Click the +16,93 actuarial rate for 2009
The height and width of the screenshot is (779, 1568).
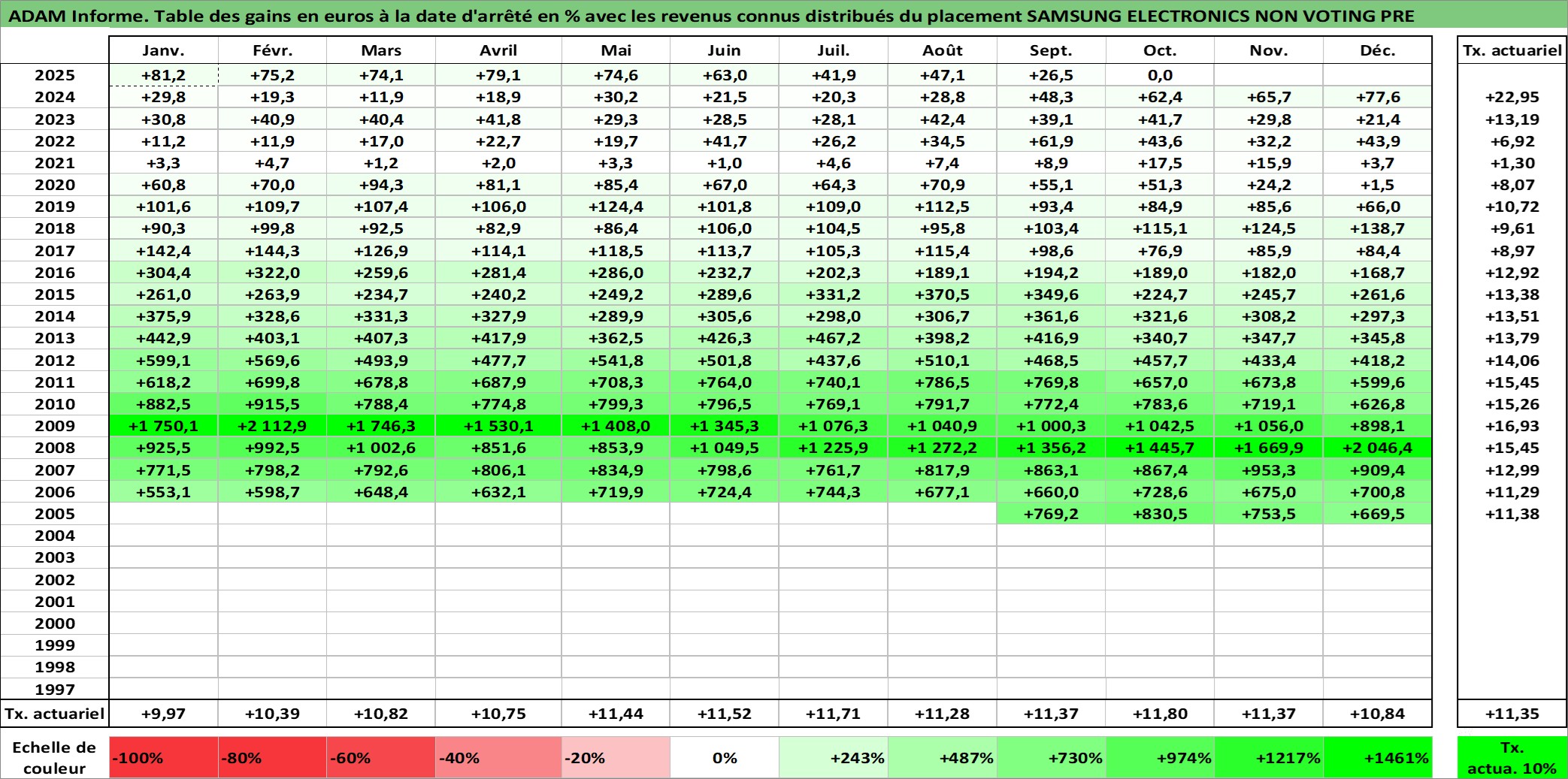[x=1512, y=426]
